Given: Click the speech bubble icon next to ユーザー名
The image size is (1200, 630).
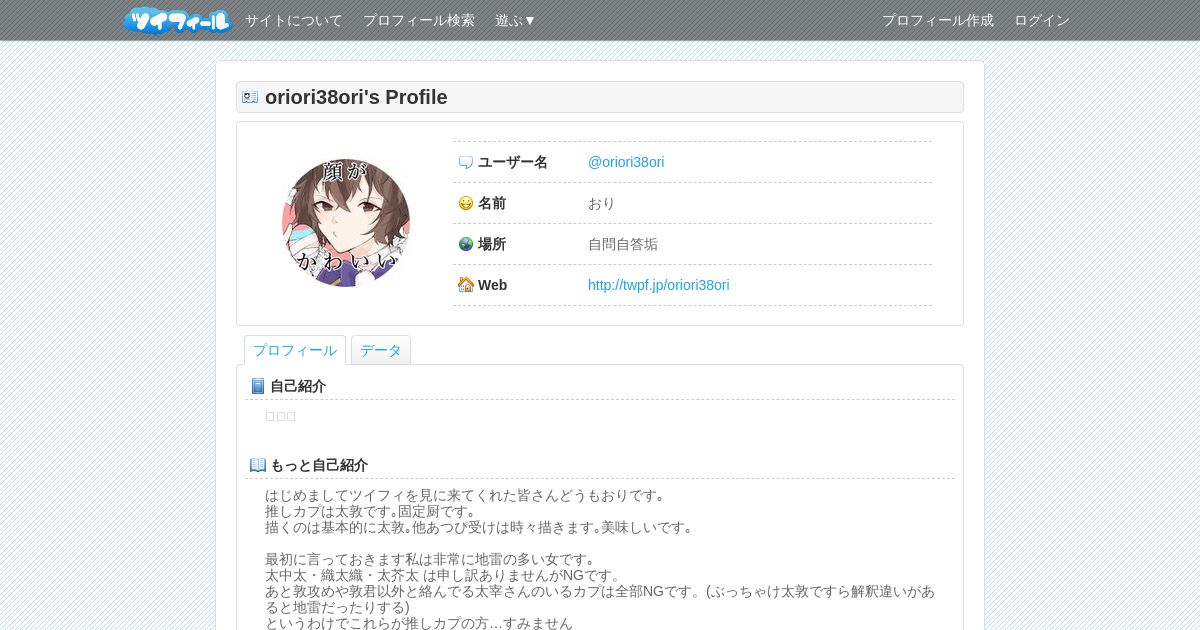Looking at the screenshot, I should click(x=466, y=162).
